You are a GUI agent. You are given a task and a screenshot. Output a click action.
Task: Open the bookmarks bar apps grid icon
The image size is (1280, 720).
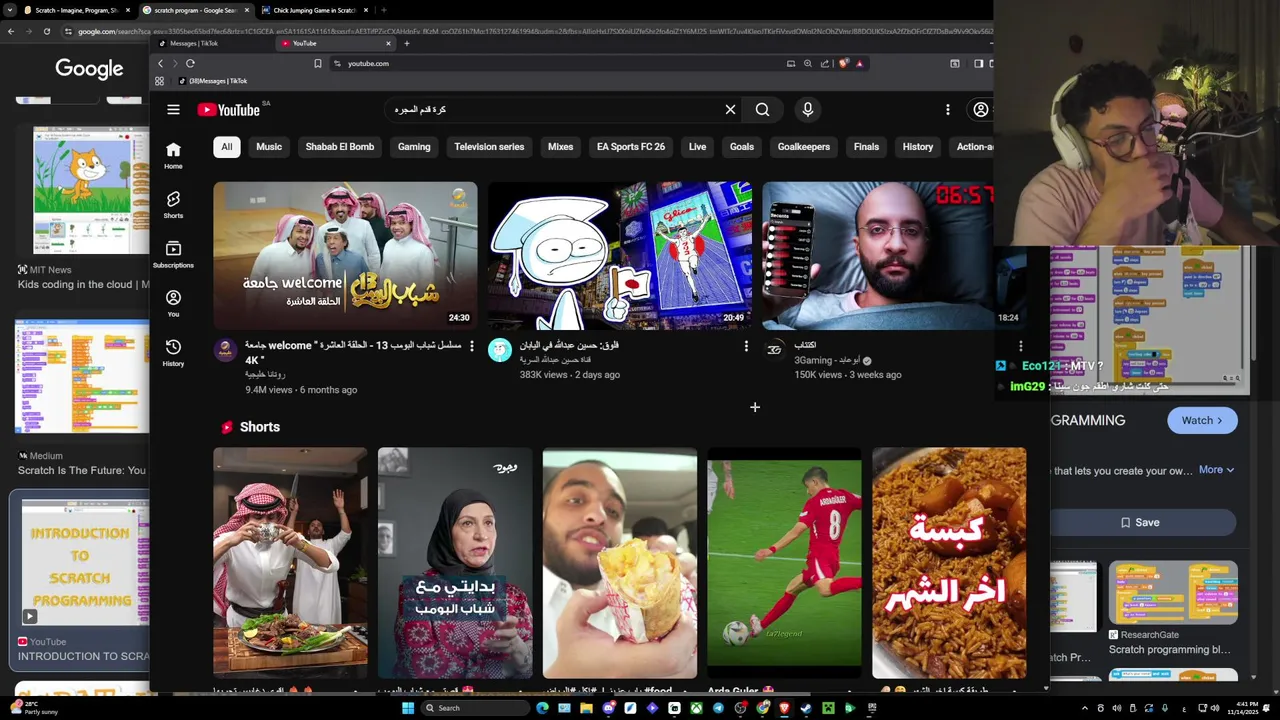159,81
